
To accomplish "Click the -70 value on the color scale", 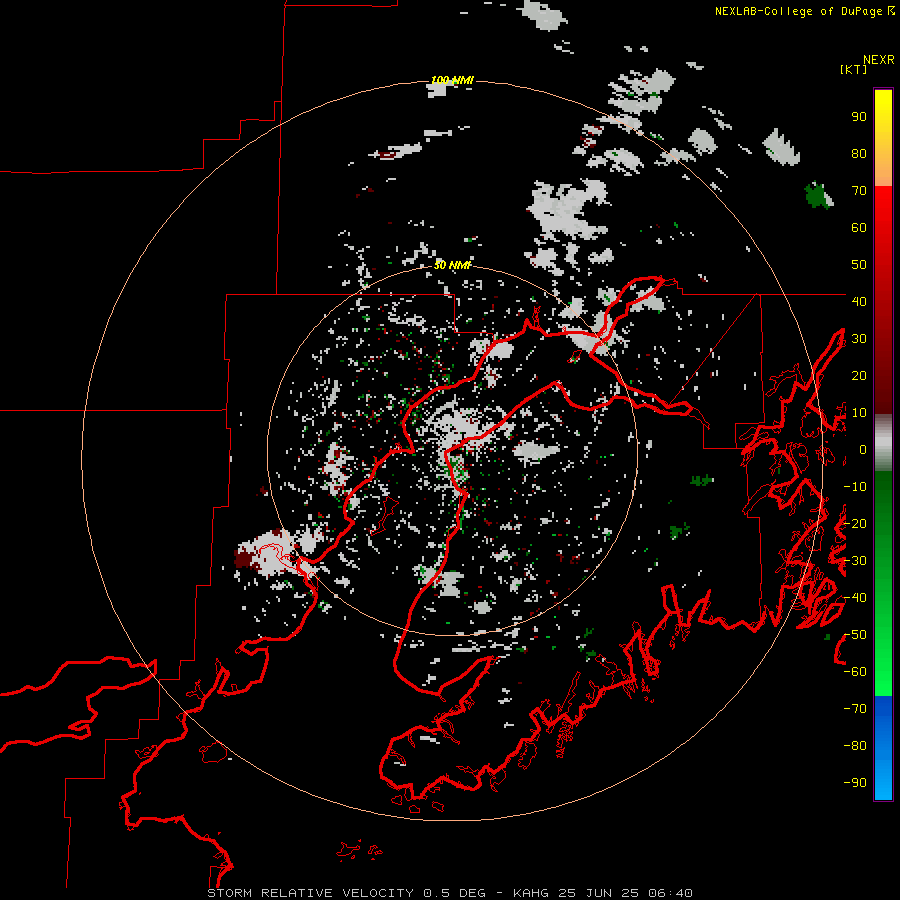I will tap(855, 709).
